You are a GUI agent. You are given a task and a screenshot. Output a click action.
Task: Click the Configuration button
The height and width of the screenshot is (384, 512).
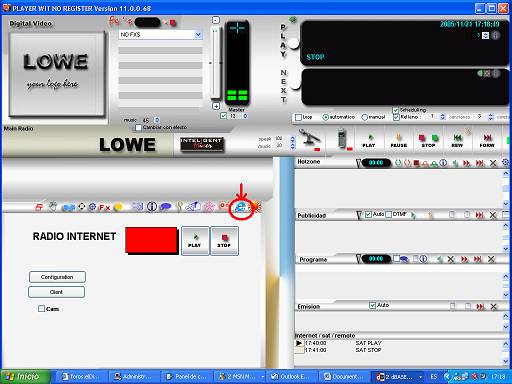point(57,277)
